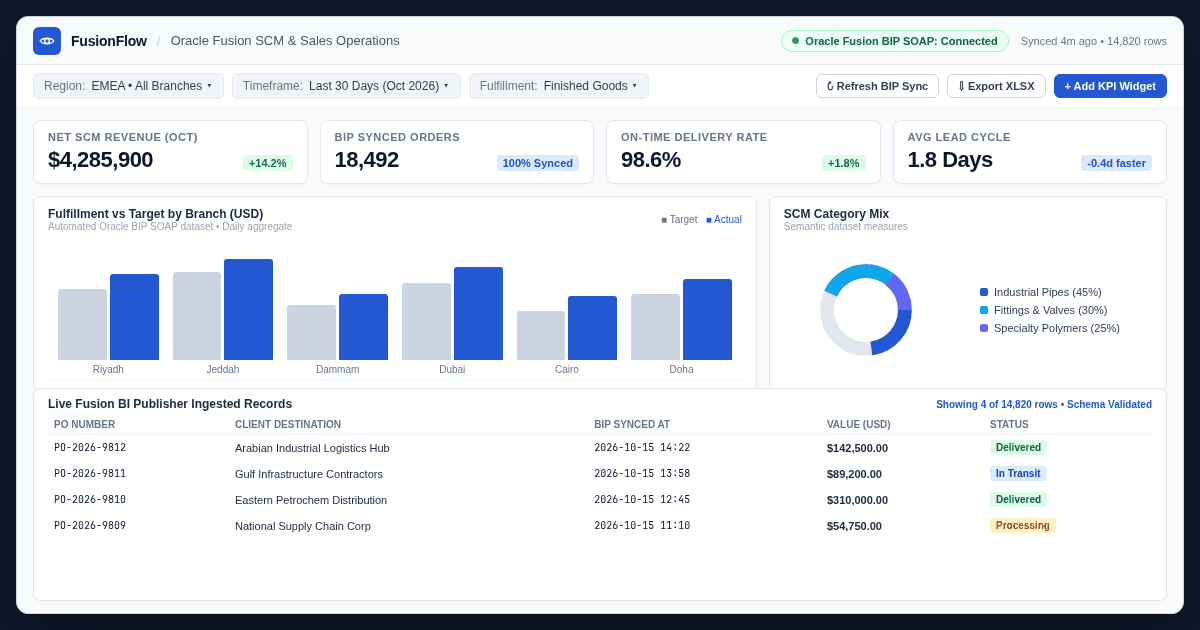This screenshot has width=1200, height=630.
Task: Open the Timeframe Last 30 Days dropdown
Action: [x=346, y=86]
